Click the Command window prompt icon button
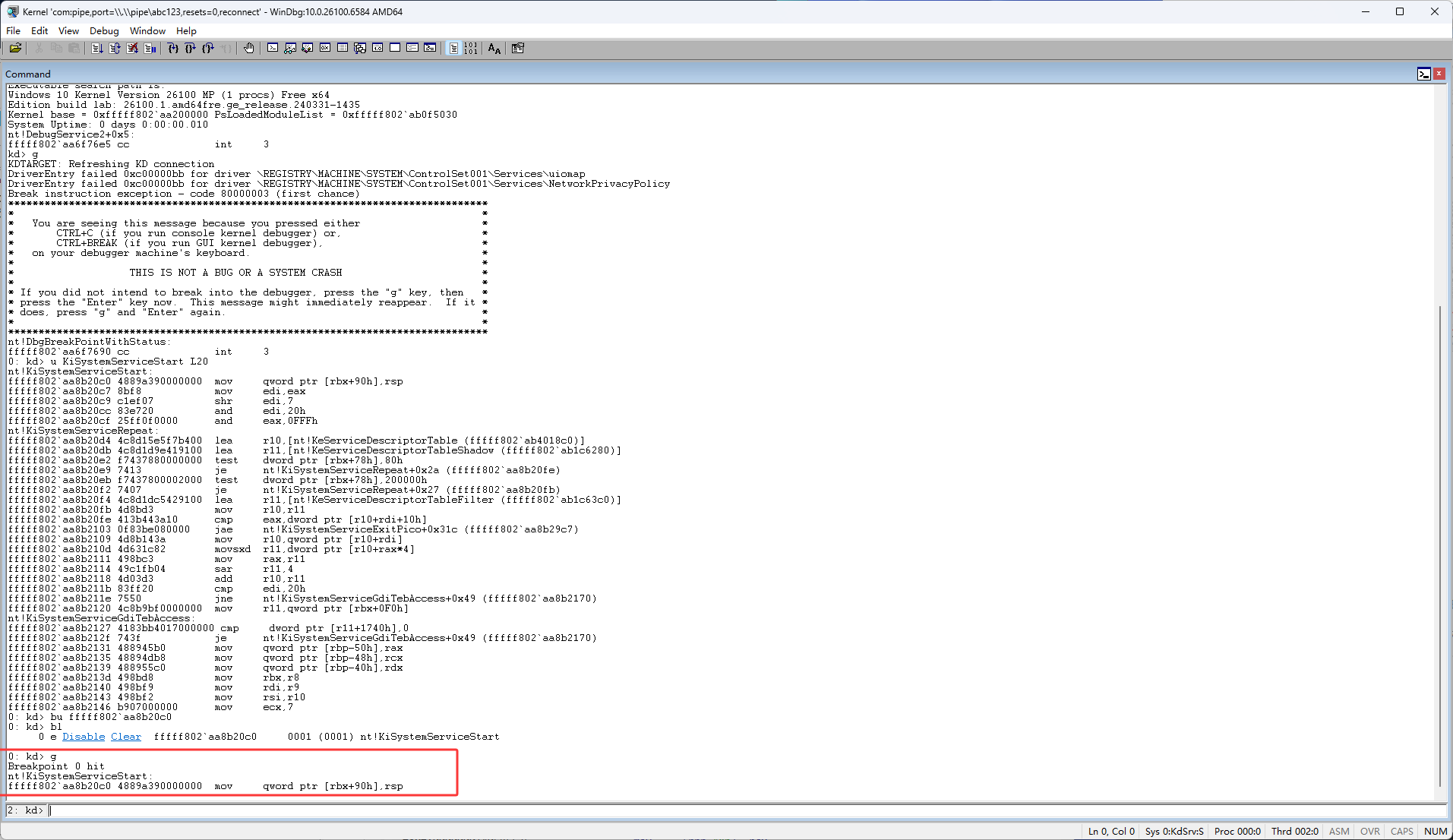Screen dimensions: 1453x840 pyautogui.click(x=1424, y=74)
